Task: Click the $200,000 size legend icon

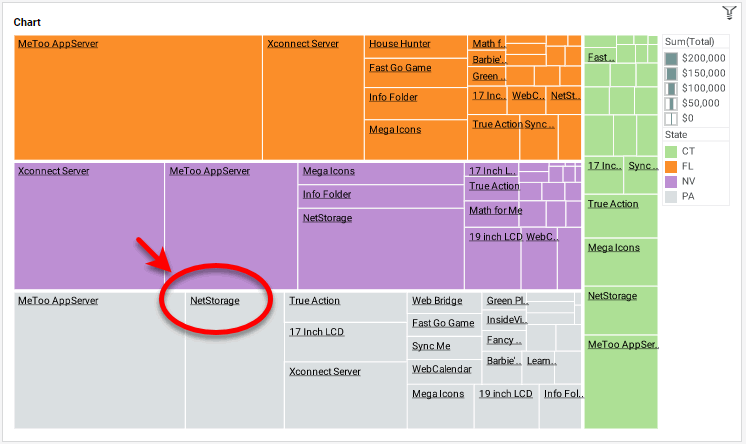Action: coord(671,58)
